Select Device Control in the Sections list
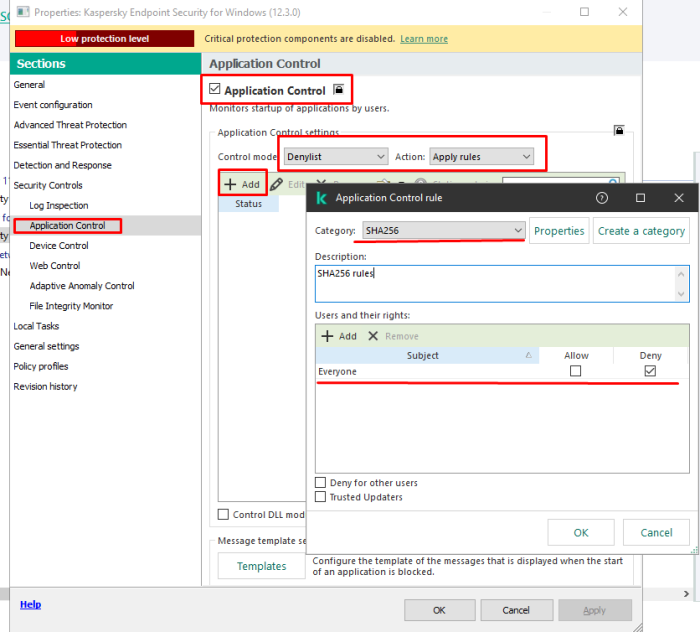This screenshot has height=632, width=700. [x=59, y=245]
